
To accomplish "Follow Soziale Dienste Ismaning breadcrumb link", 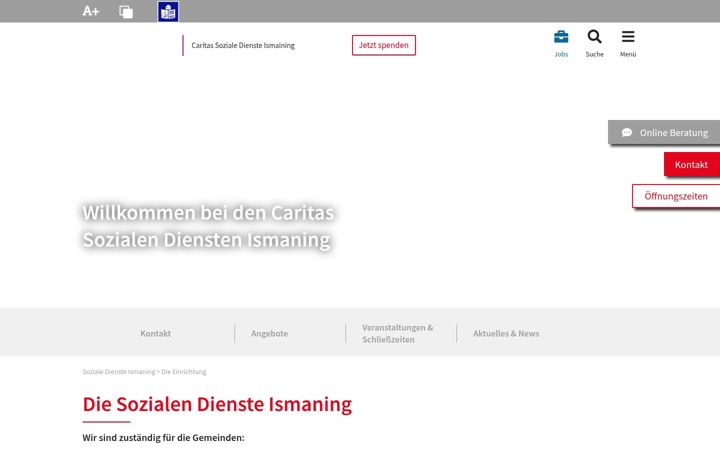I will coord(119,371).
